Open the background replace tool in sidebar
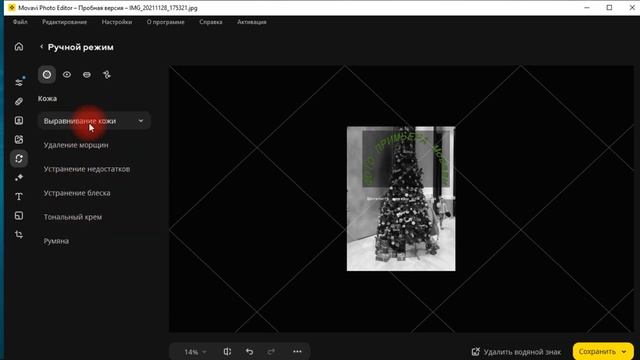640x360 pixels. pyautogui.click(x=19, y=140)
